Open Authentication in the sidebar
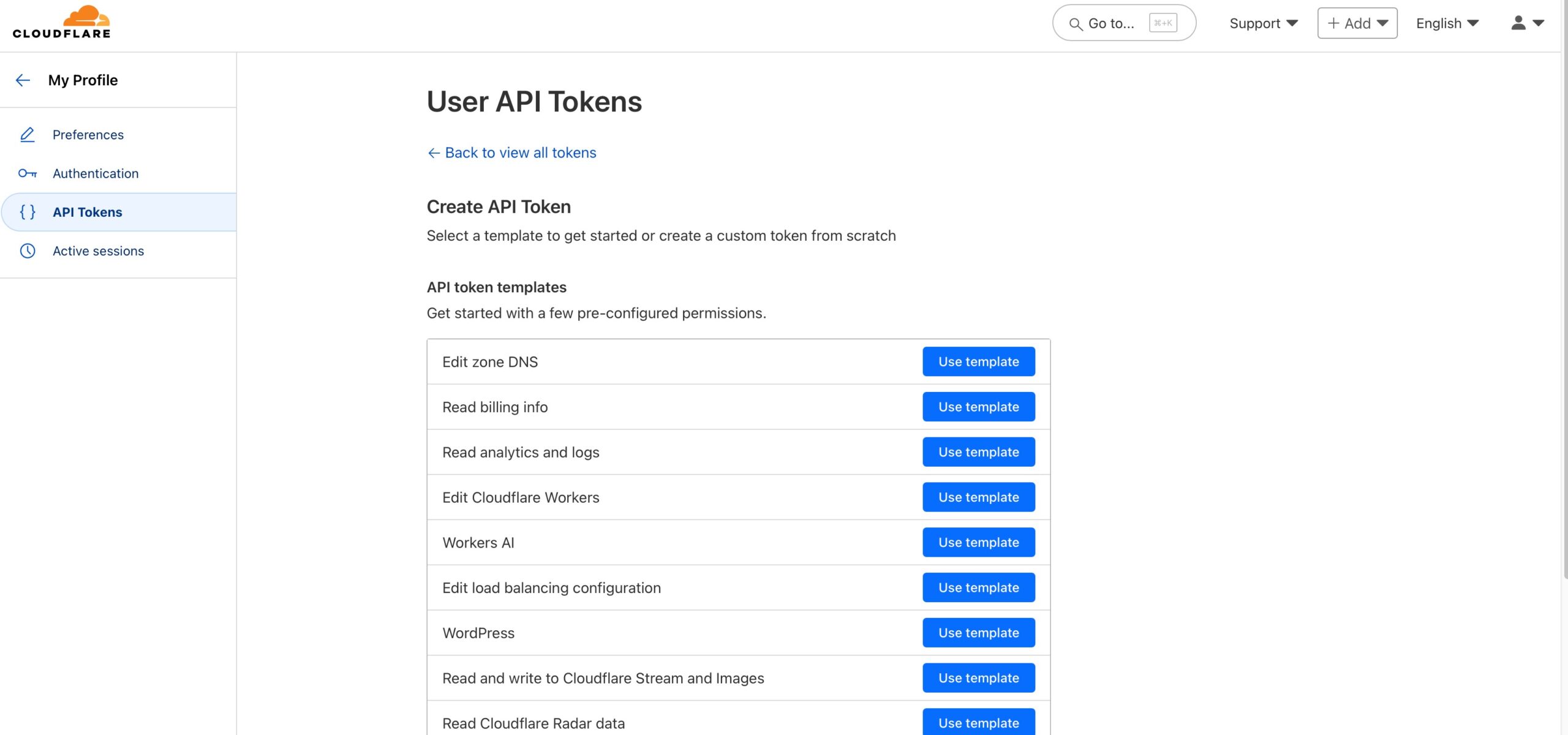 (x=96, y=173)
